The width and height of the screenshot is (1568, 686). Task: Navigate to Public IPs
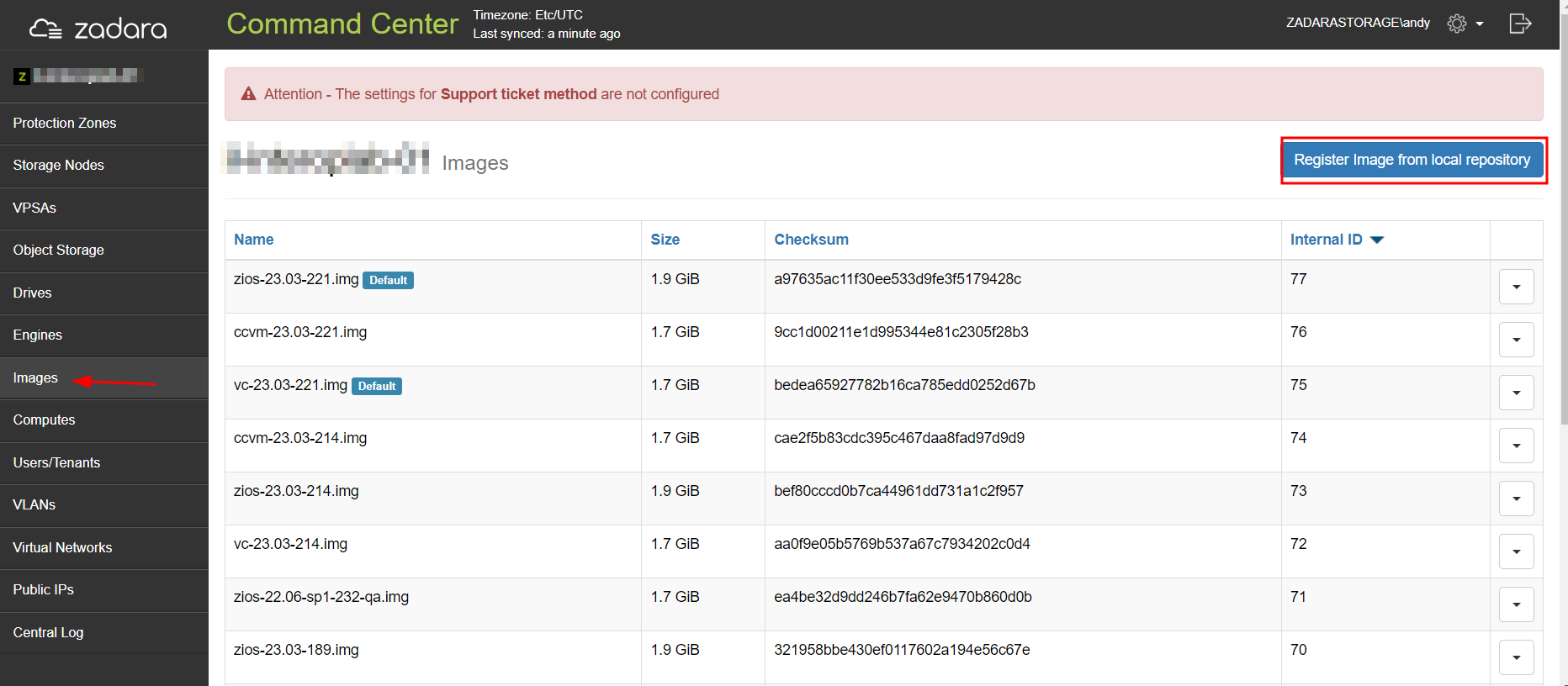pos(103,590)
